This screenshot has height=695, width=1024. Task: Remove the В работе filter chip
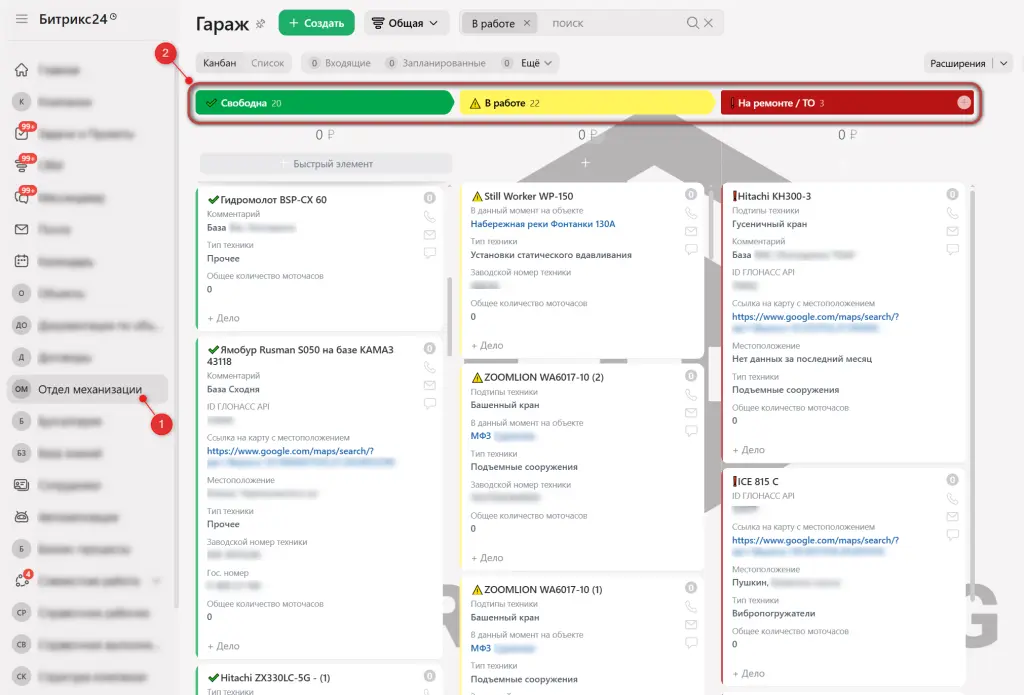(x=527, y=23)
